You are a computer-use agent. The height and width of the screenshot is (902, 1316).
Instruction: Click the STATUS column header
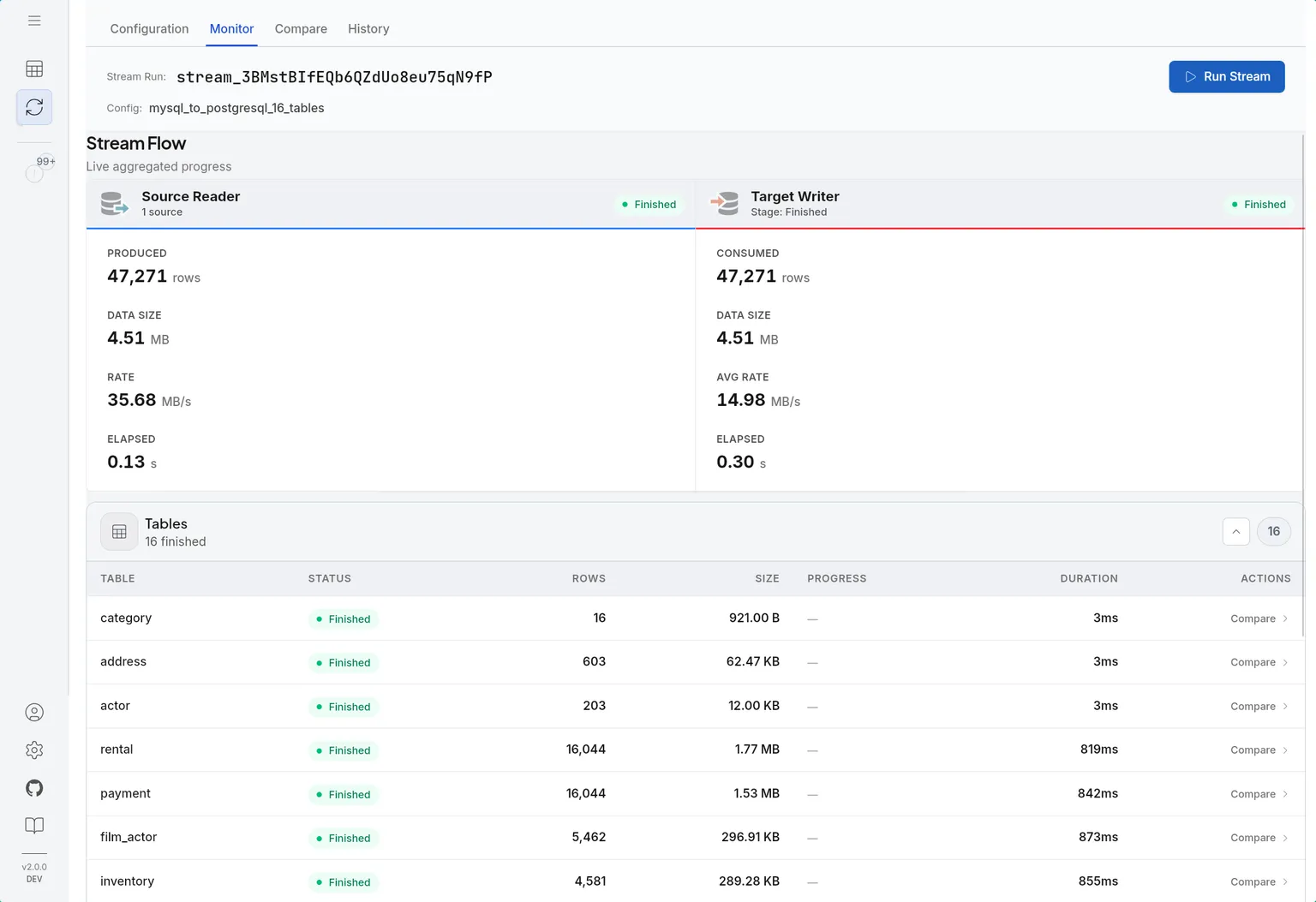coord(330,579)
